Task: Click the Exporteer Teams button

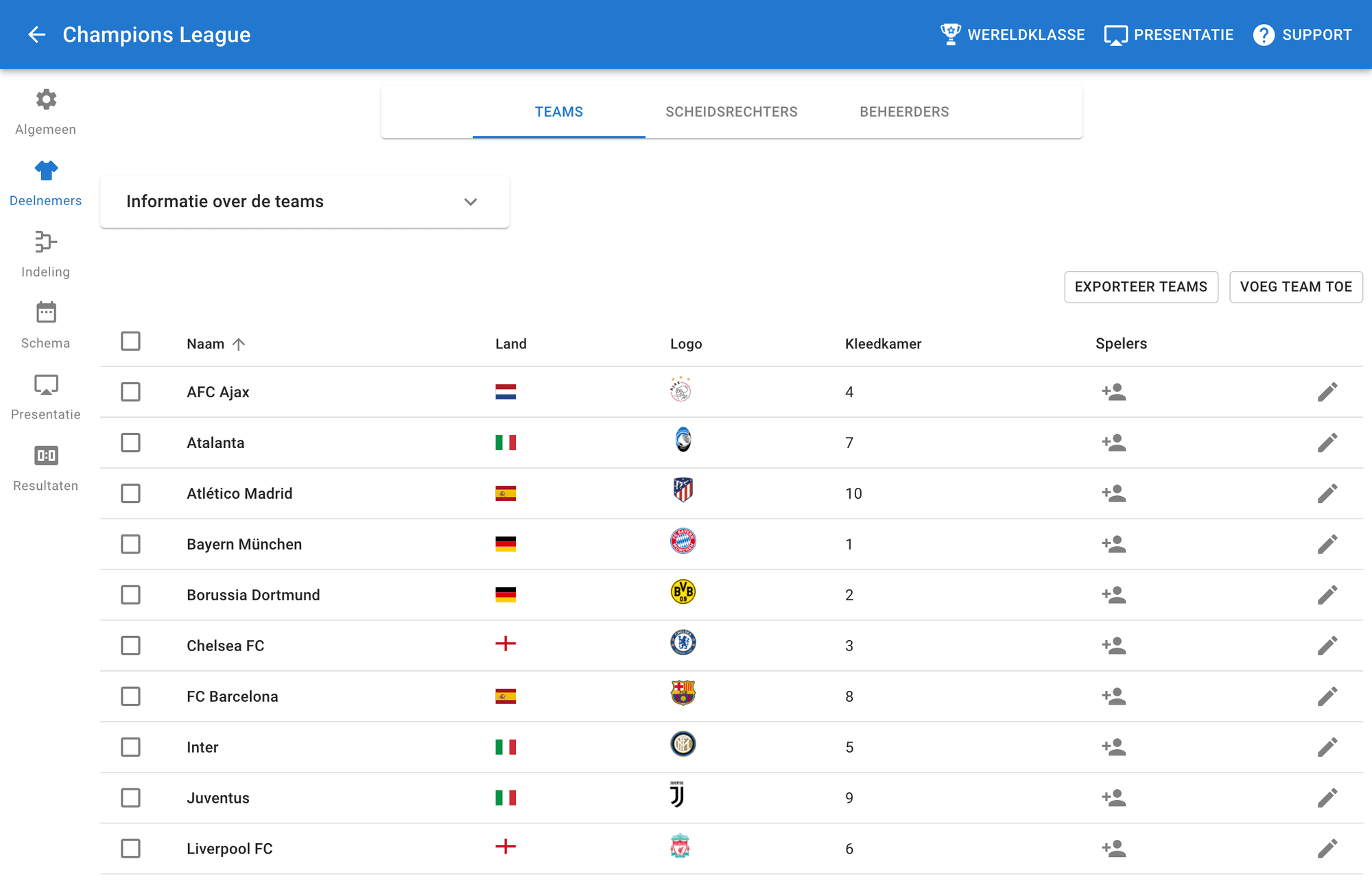Action: (1141, 286)
